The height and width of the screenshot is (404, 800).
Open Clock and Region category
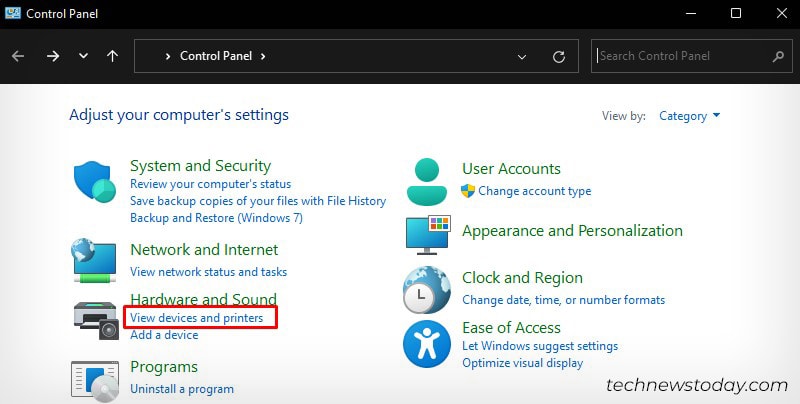522,277
